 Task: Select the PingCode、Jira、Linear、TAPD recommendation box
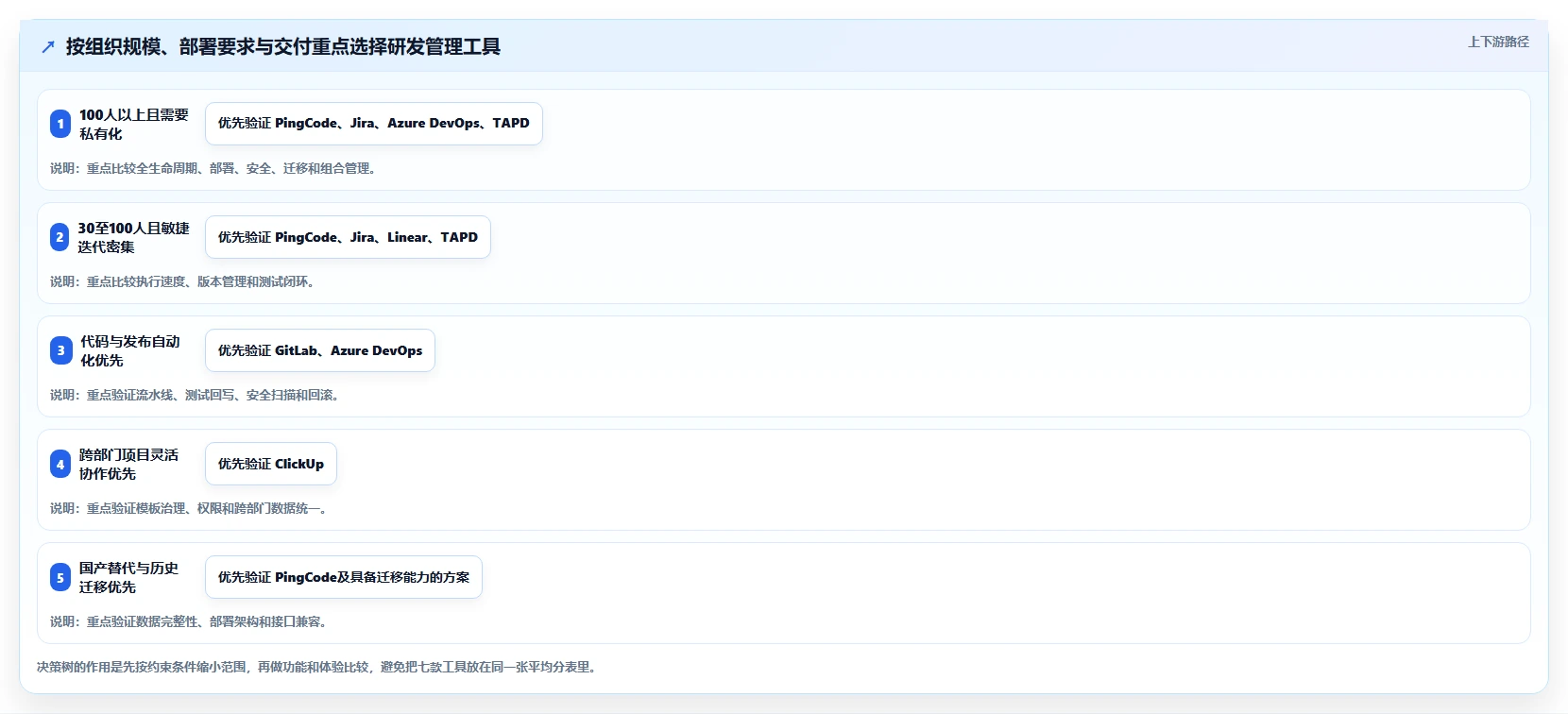(x=348, y=237)
